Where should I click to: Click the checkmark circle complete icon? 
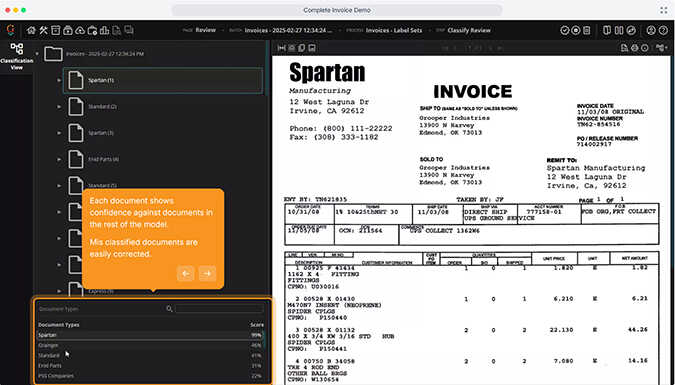click(x=564, y=31)
